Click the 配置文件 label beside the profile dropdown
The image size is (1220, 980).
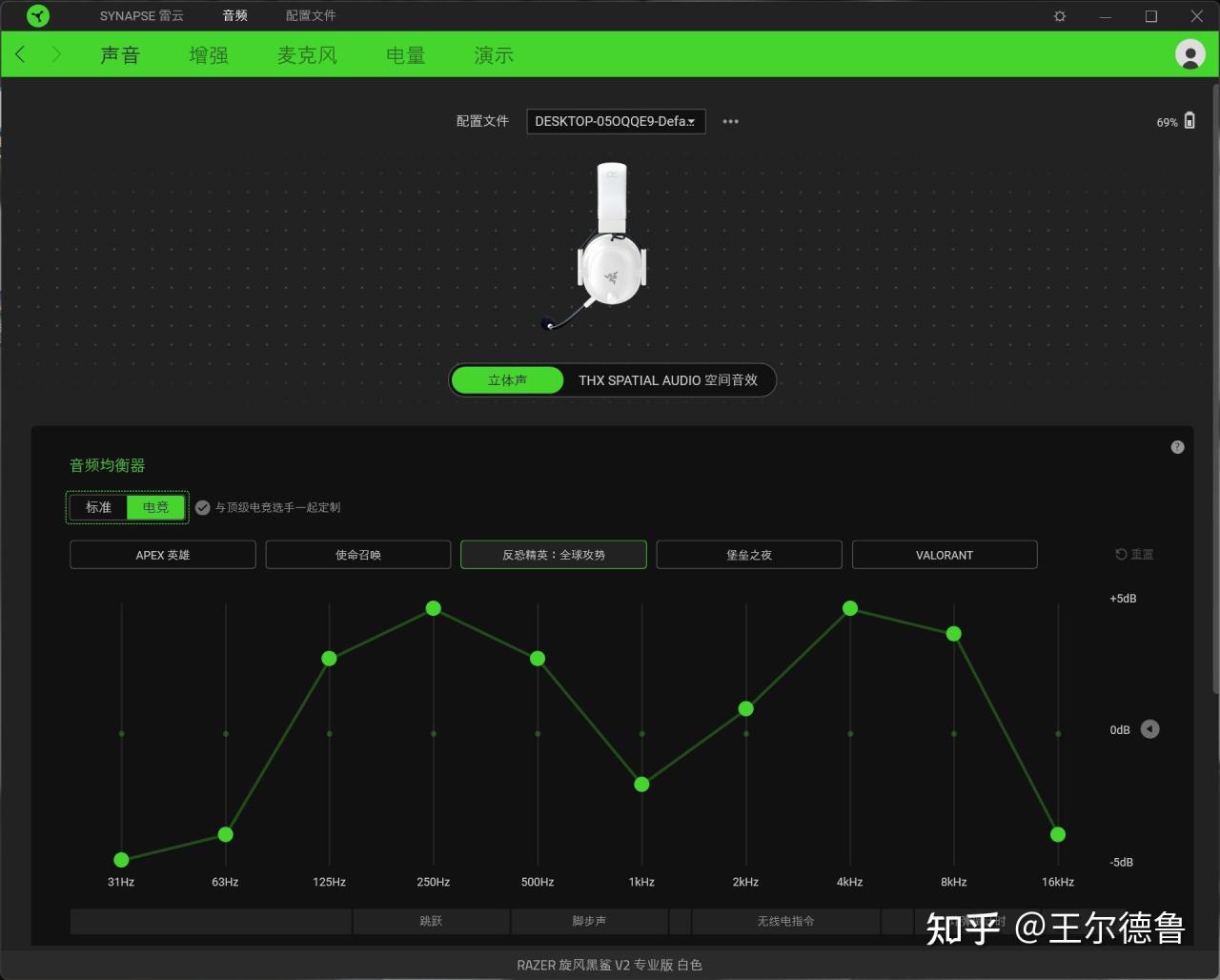483,121
